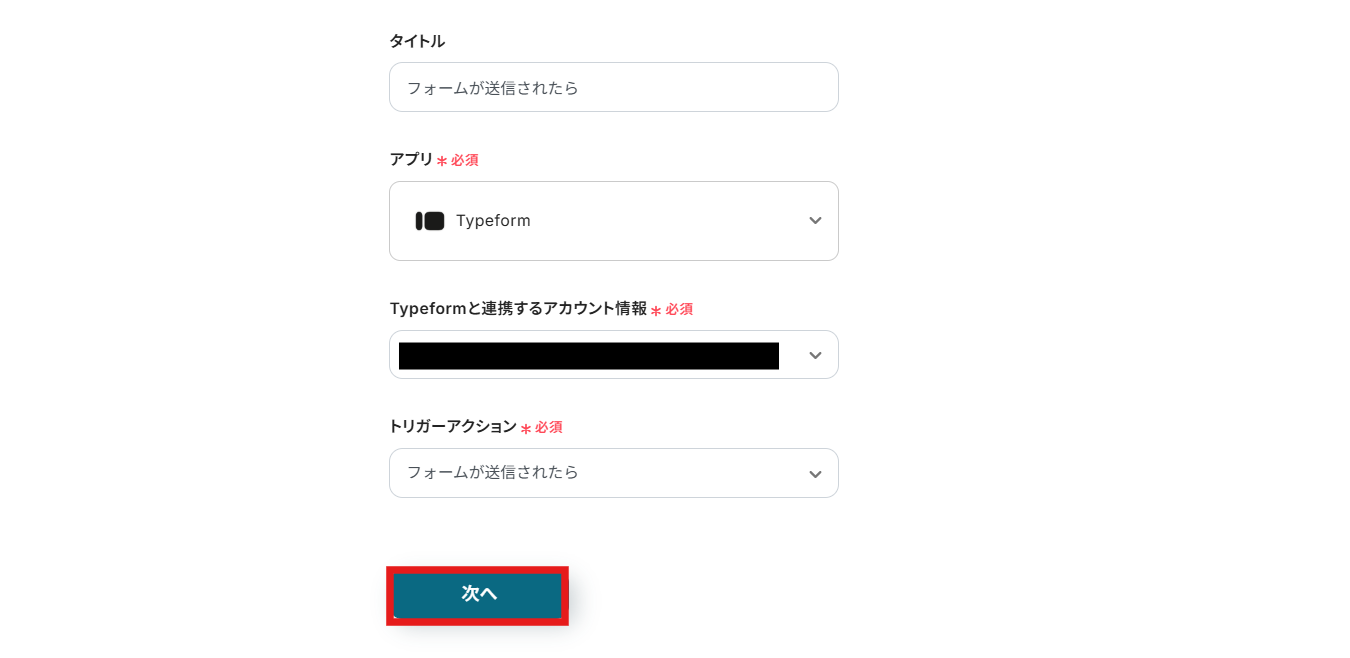Viewport: 1350px width, 658px height.
Task: Click the 必須 marker next to トリガーアクション
Action: (x=549, y=427)
